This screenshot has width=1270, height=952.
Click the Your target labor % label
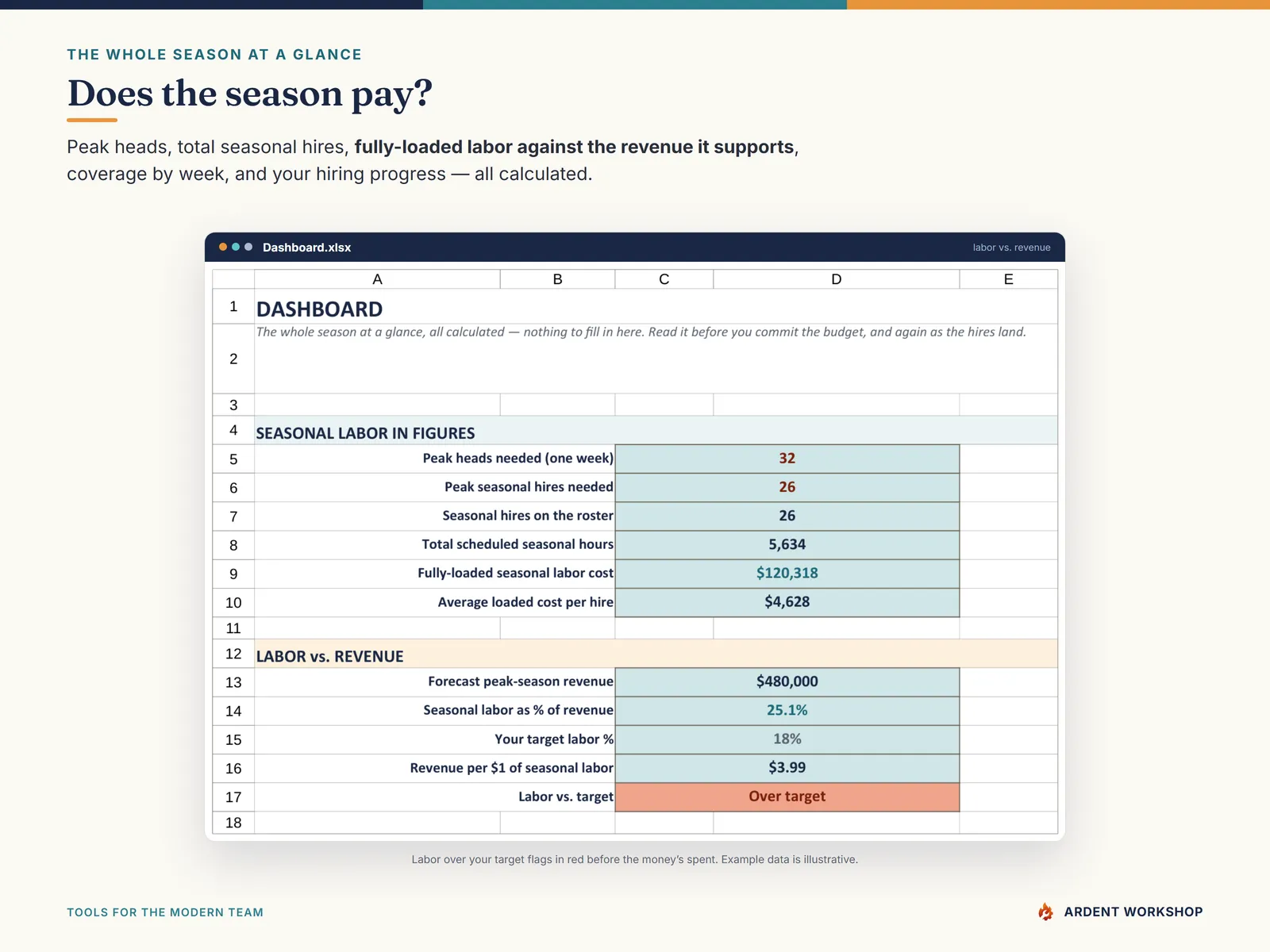[x=554, y=739]
